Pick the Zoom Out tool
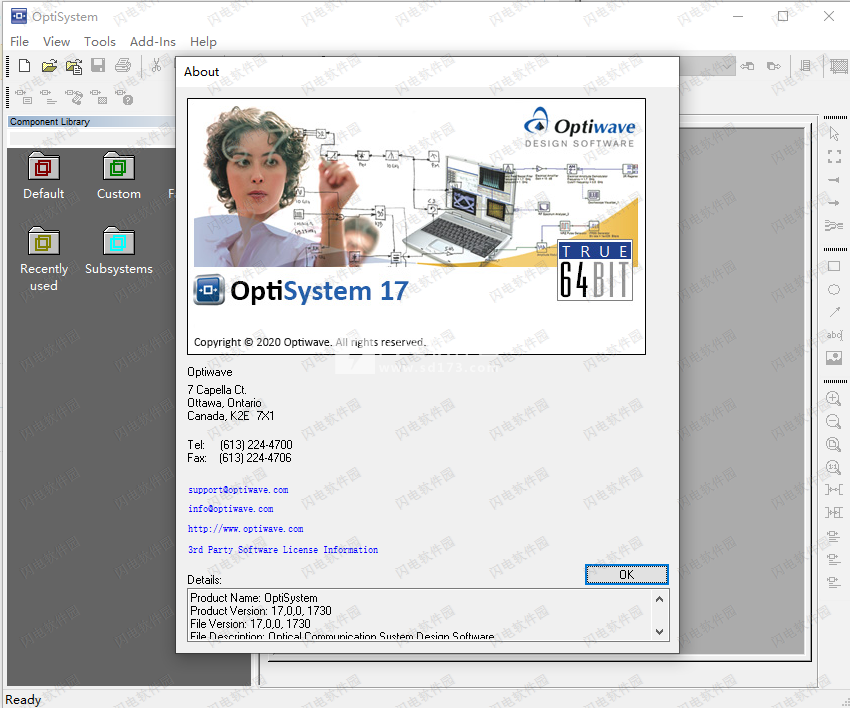Image resolution: width=850 pixels, height=708 pixels. coord(834,422)
